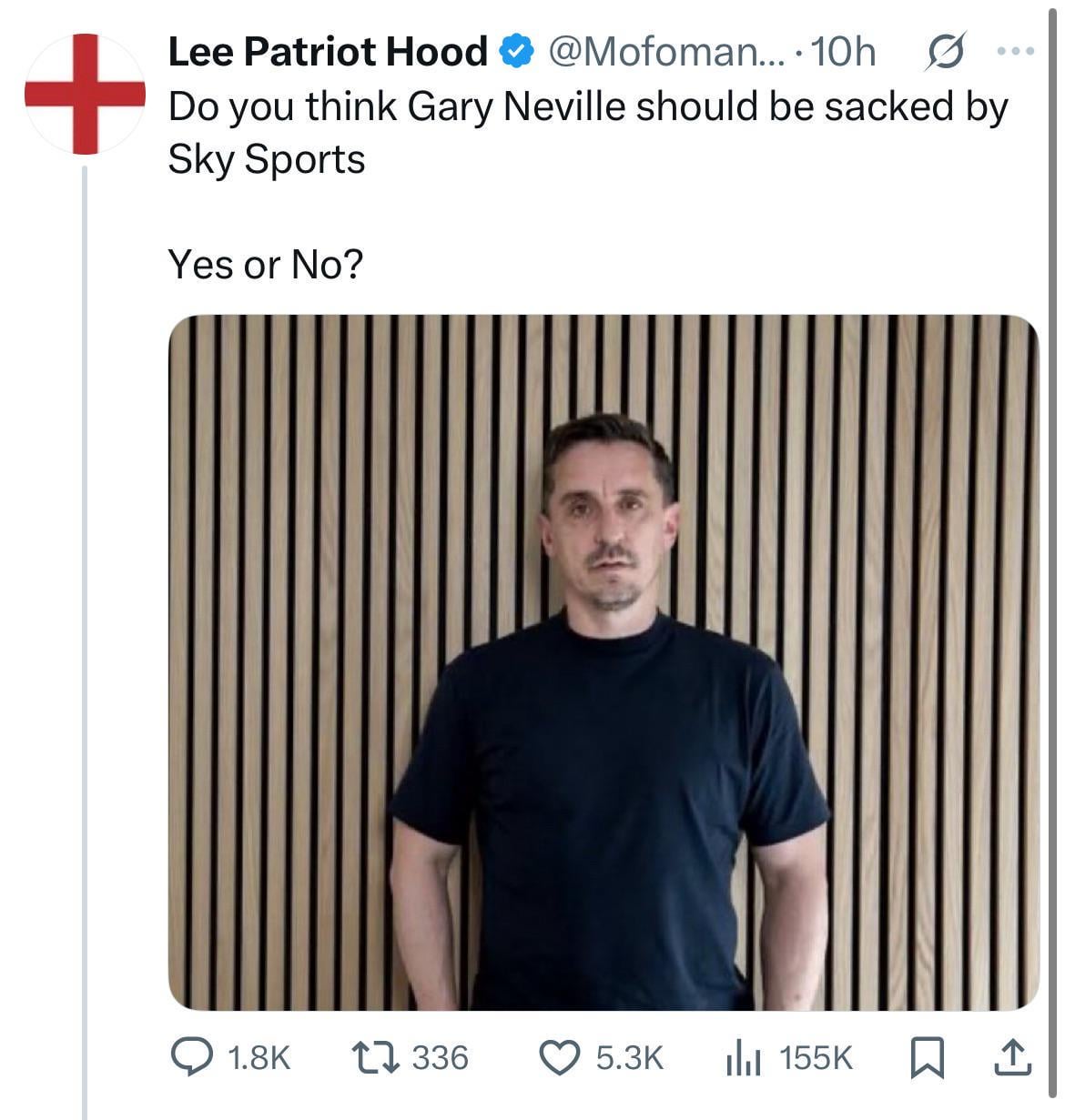Click the "Yes or No?" text line
This screenshot has height=1120, width=1065.
(x=265, y=265)
